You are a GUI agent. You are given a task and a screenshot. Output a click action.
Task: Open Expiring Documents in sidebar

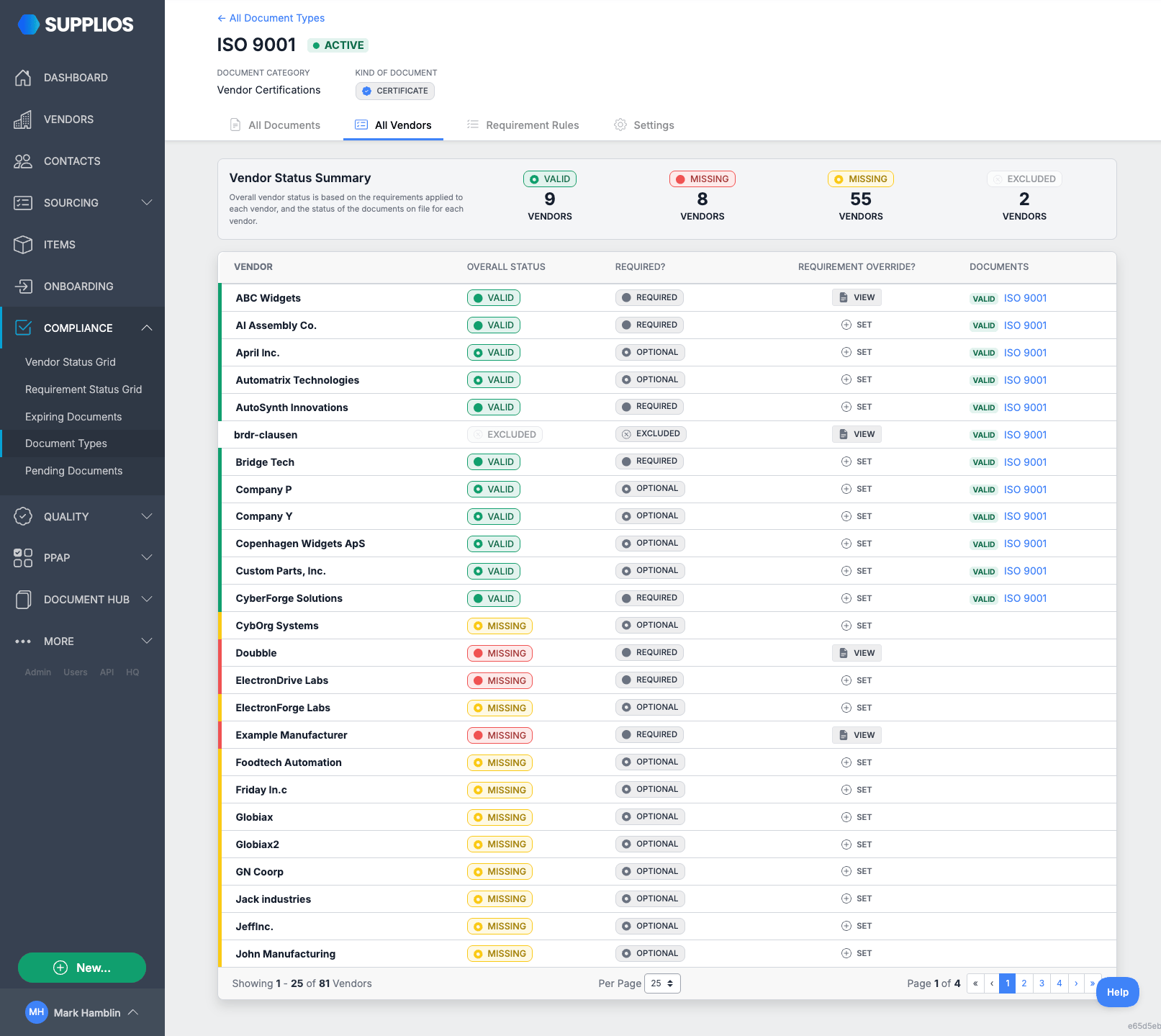coord(73,417)
